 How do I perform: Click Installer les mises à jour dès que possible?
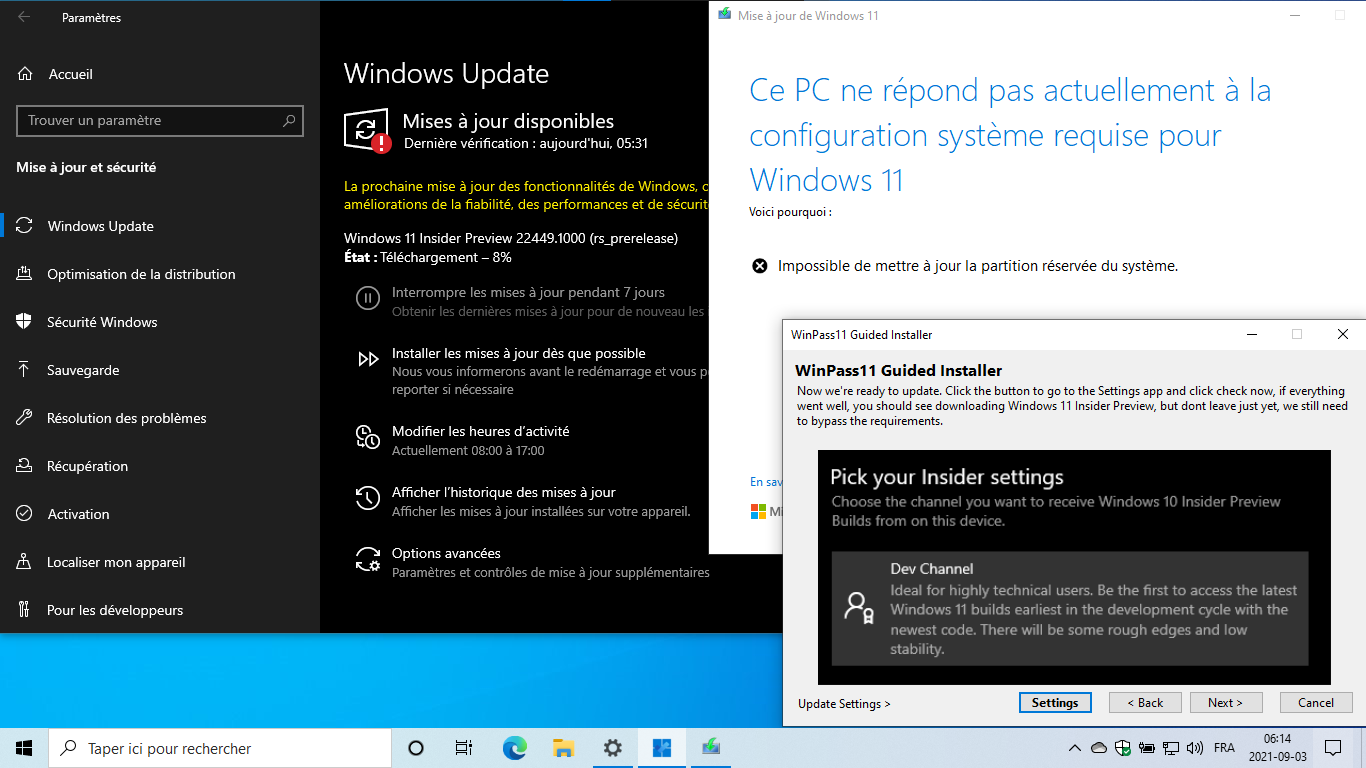click(519, 354)
